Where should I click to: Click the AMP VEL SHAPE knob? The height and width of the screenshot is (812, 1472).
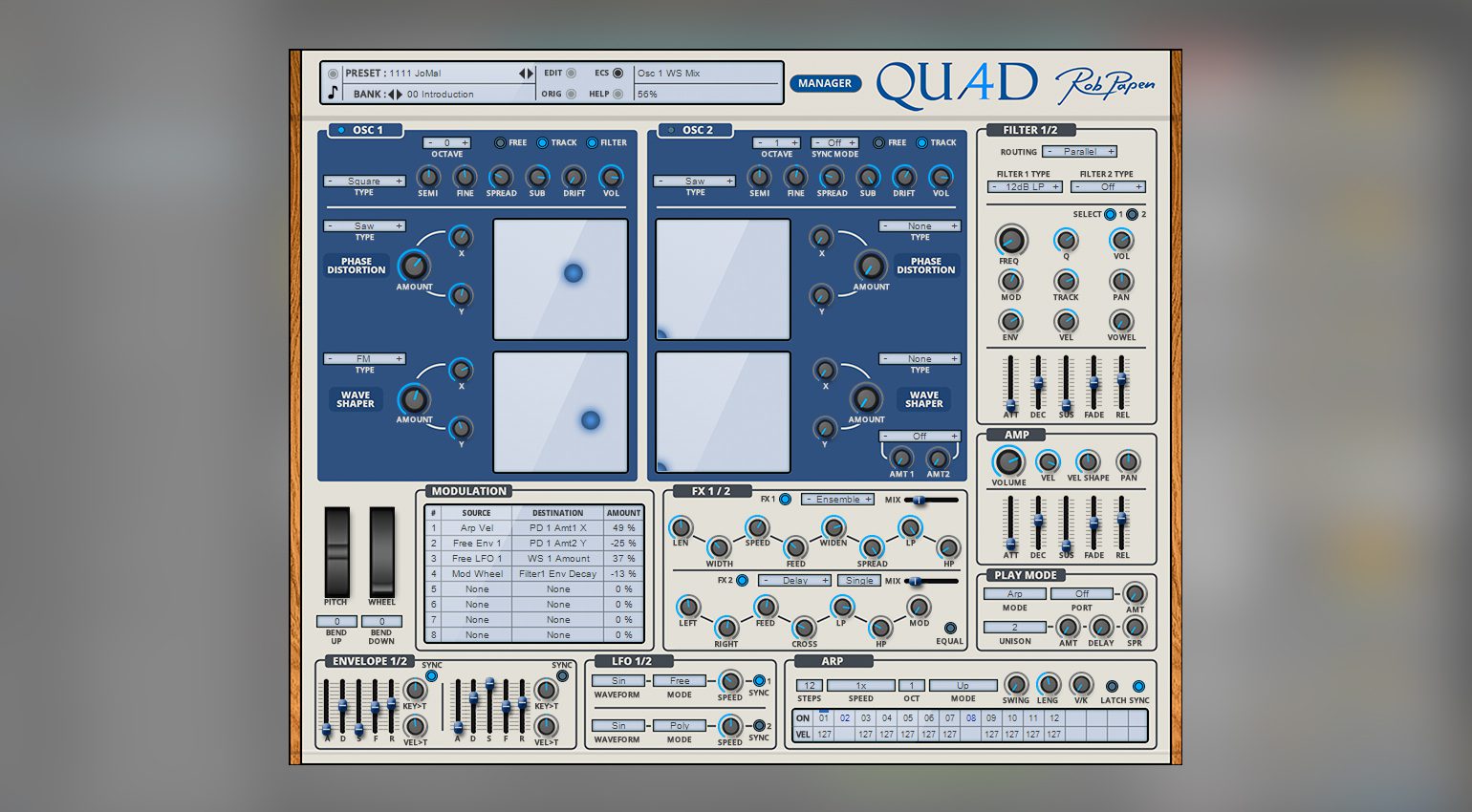1088,462
